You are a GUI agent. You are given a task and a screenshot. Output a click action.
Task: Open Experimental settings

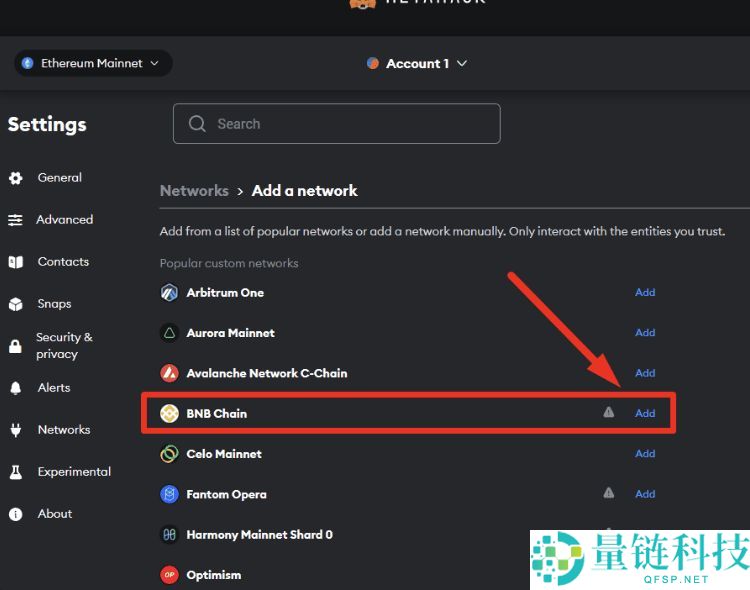74,472
